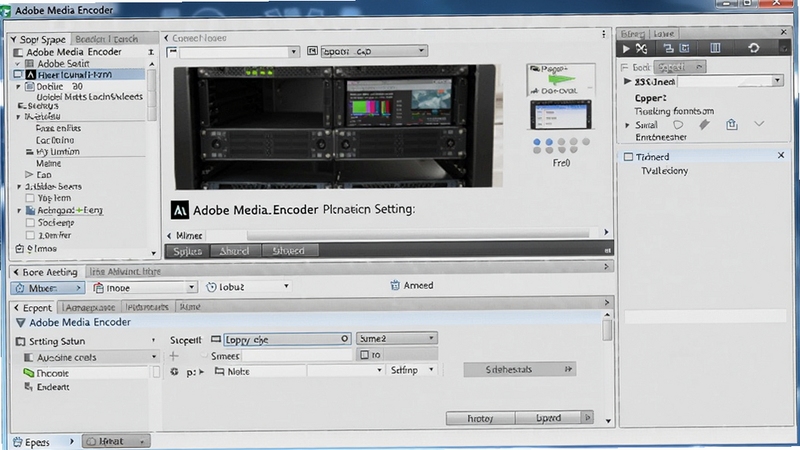The width and height of the screenshot is (800, 450).
Task: Click the gear icon beside p: row
Action: 174,372
